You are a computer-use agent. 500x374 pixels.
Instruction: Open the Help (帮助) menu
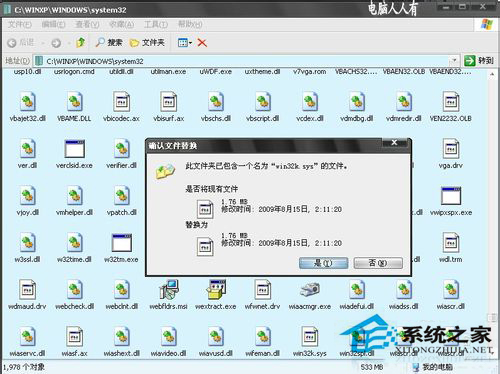tap(190, 24)
